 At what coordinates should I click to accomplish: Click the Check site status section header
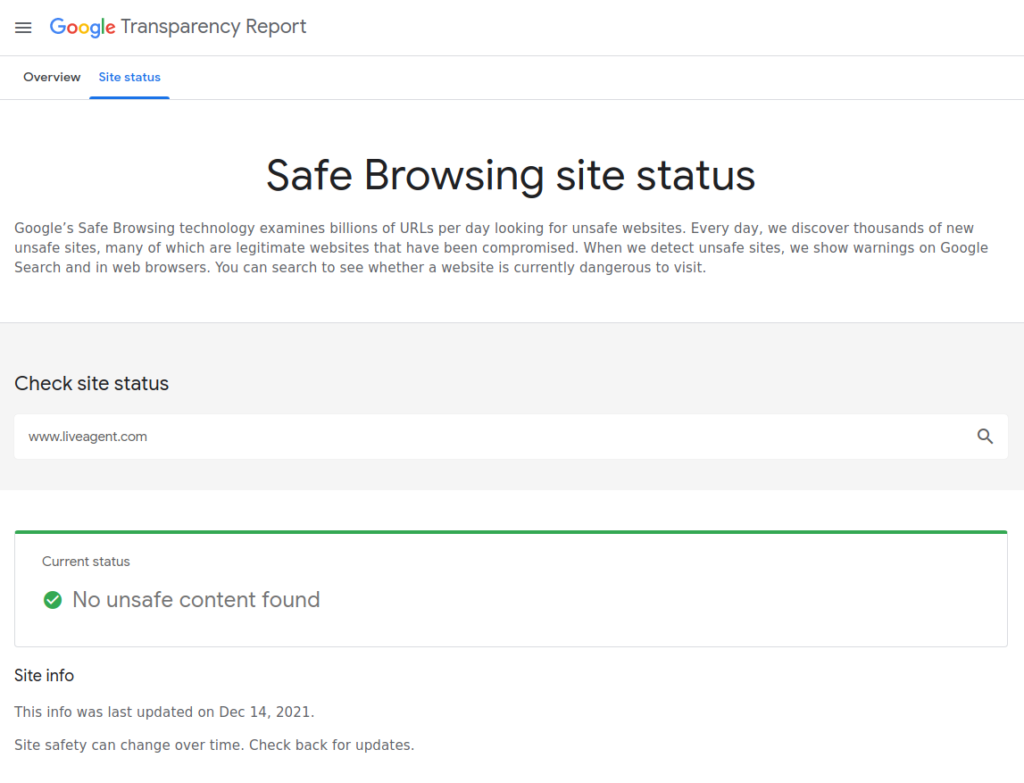(91, 383)
